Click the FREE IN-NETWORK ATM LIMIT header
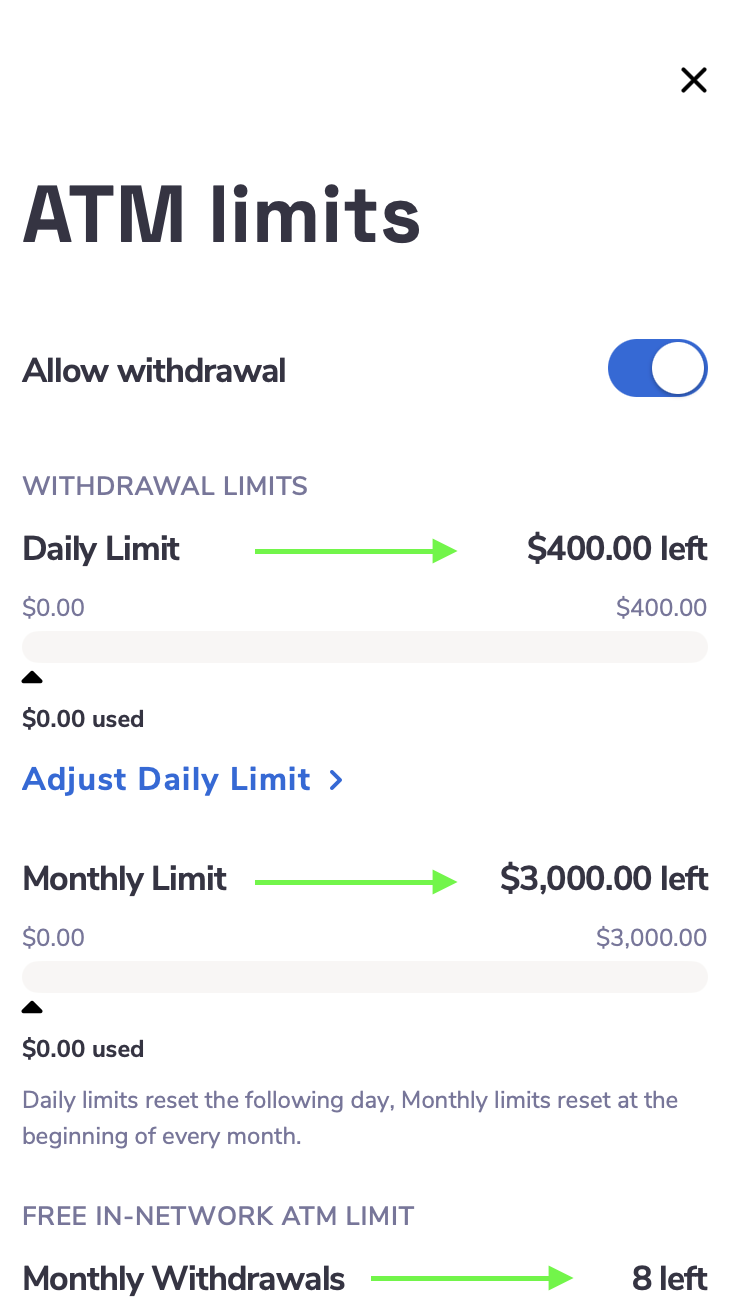The image size is (734, 1312). click(x=218, y=1216)
